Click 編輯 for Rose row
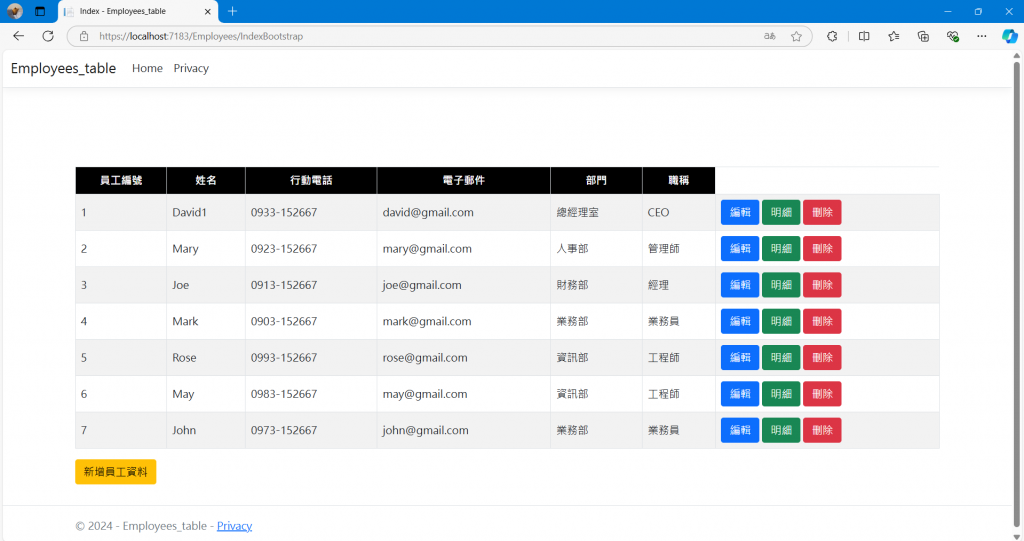Screen dimensions: 1024x541 [x=740, y=357]
